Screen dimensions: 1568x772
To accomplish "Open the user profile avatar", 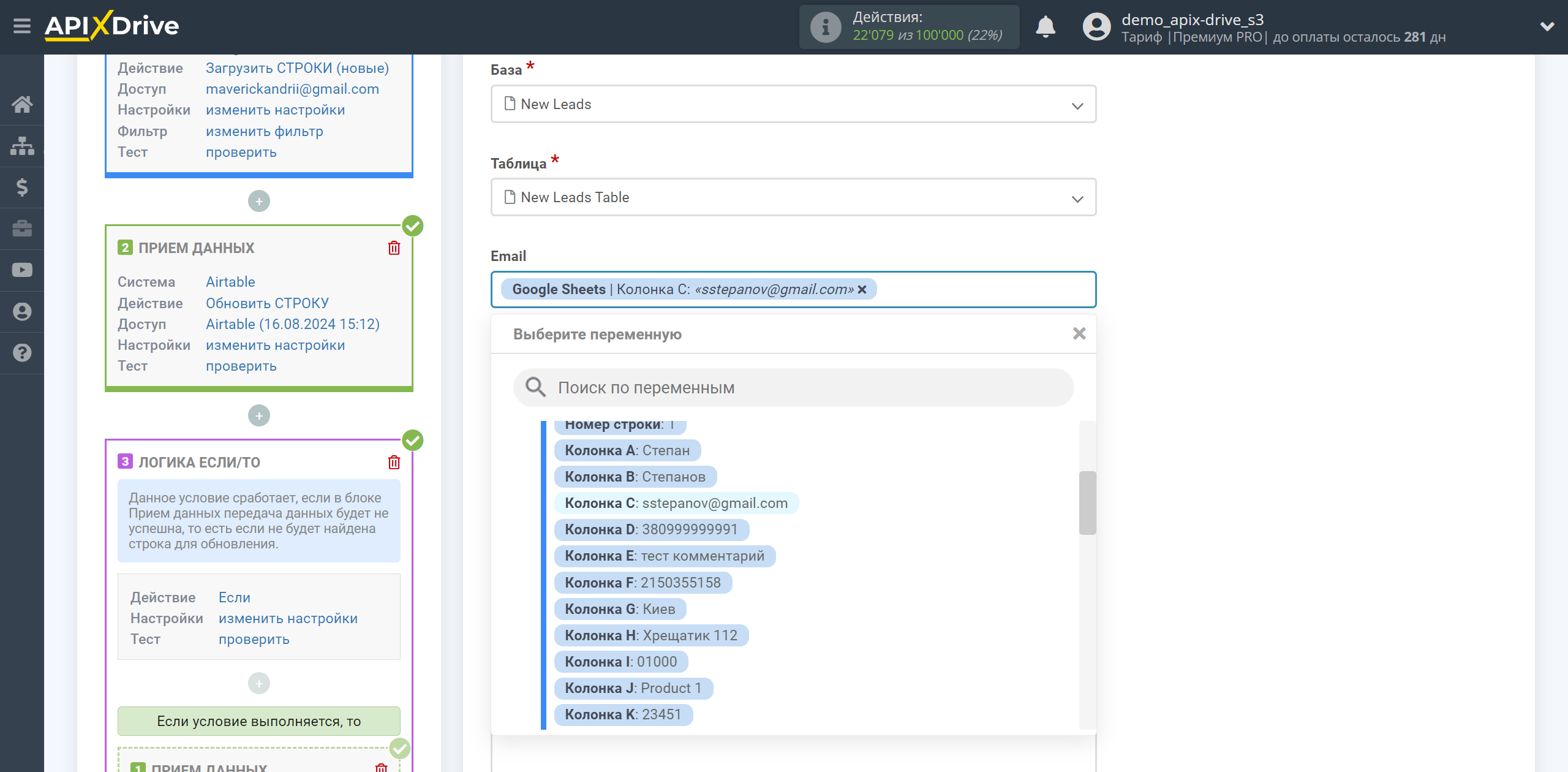I will 1096,27.
